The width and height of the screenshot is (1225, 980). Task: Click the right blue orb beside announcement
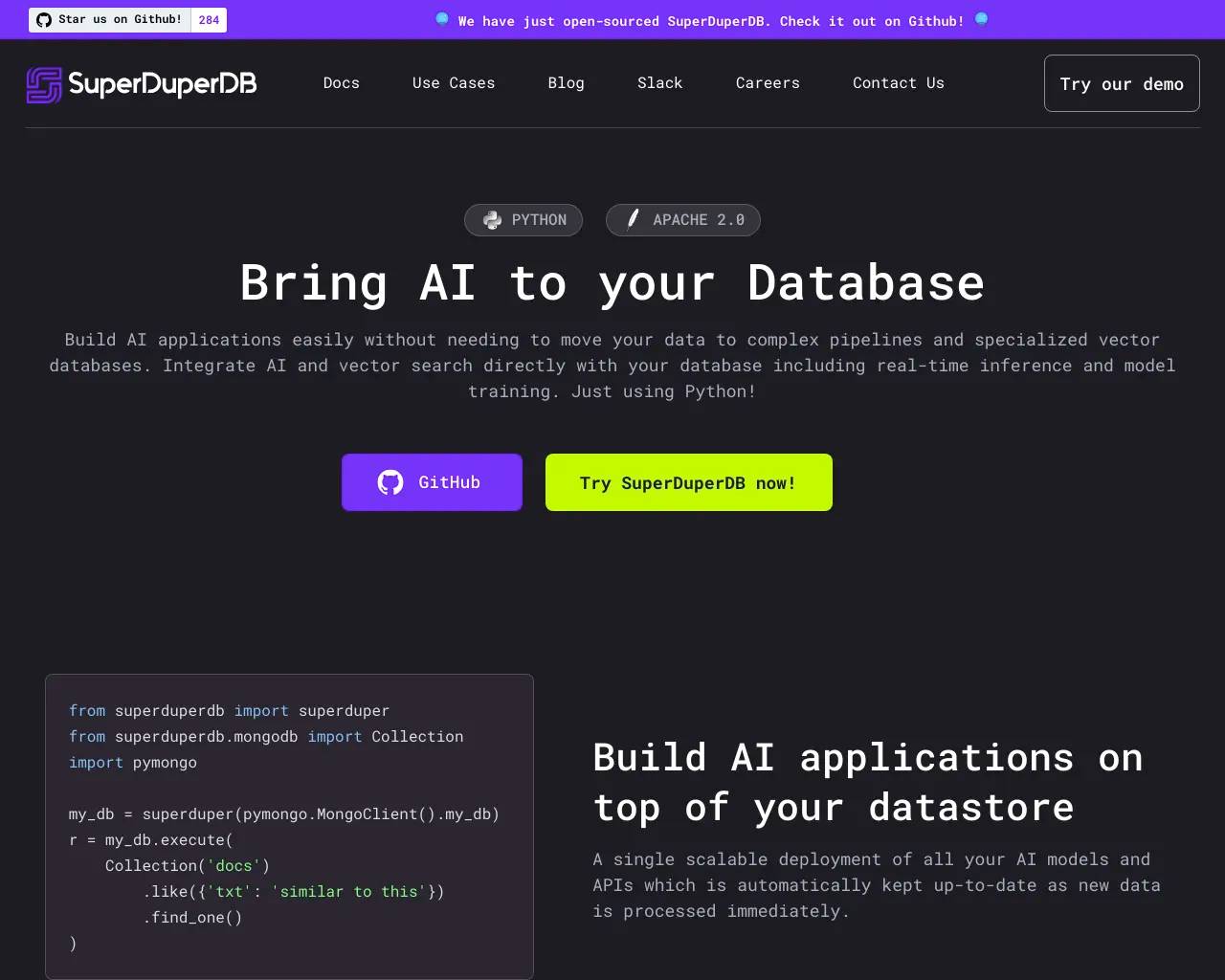click(981, 19)
